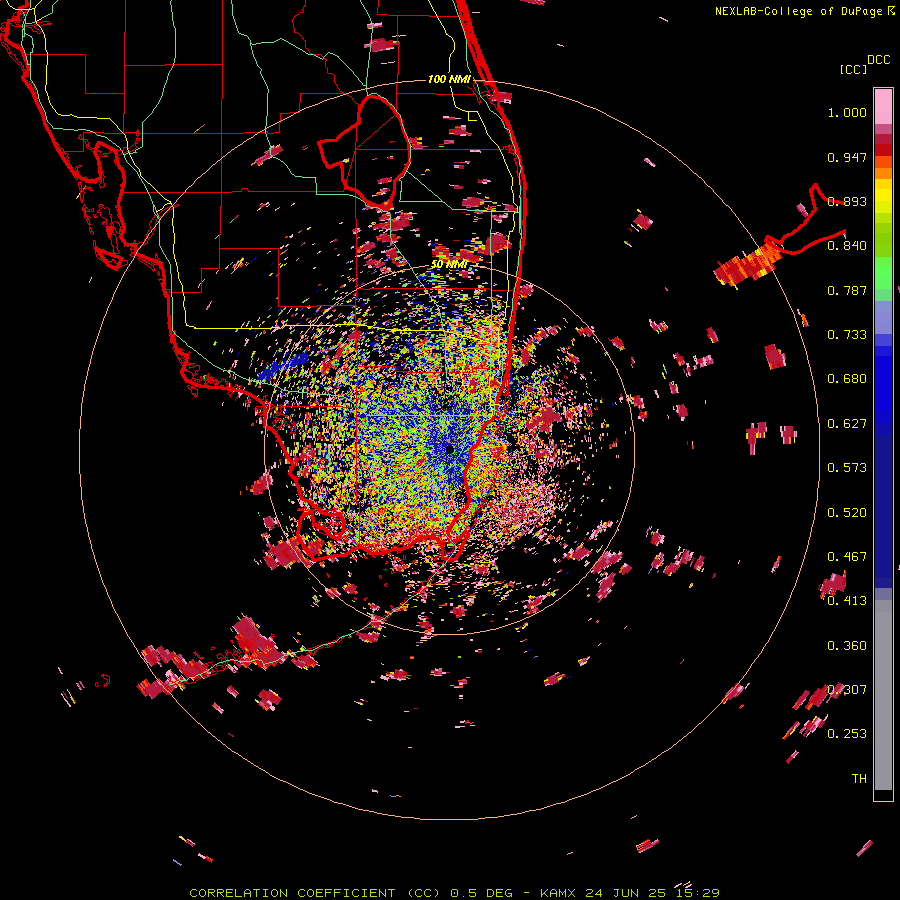Choose the 0.627 scale value
Screen dimensions: 900x900
coord(847,424)
